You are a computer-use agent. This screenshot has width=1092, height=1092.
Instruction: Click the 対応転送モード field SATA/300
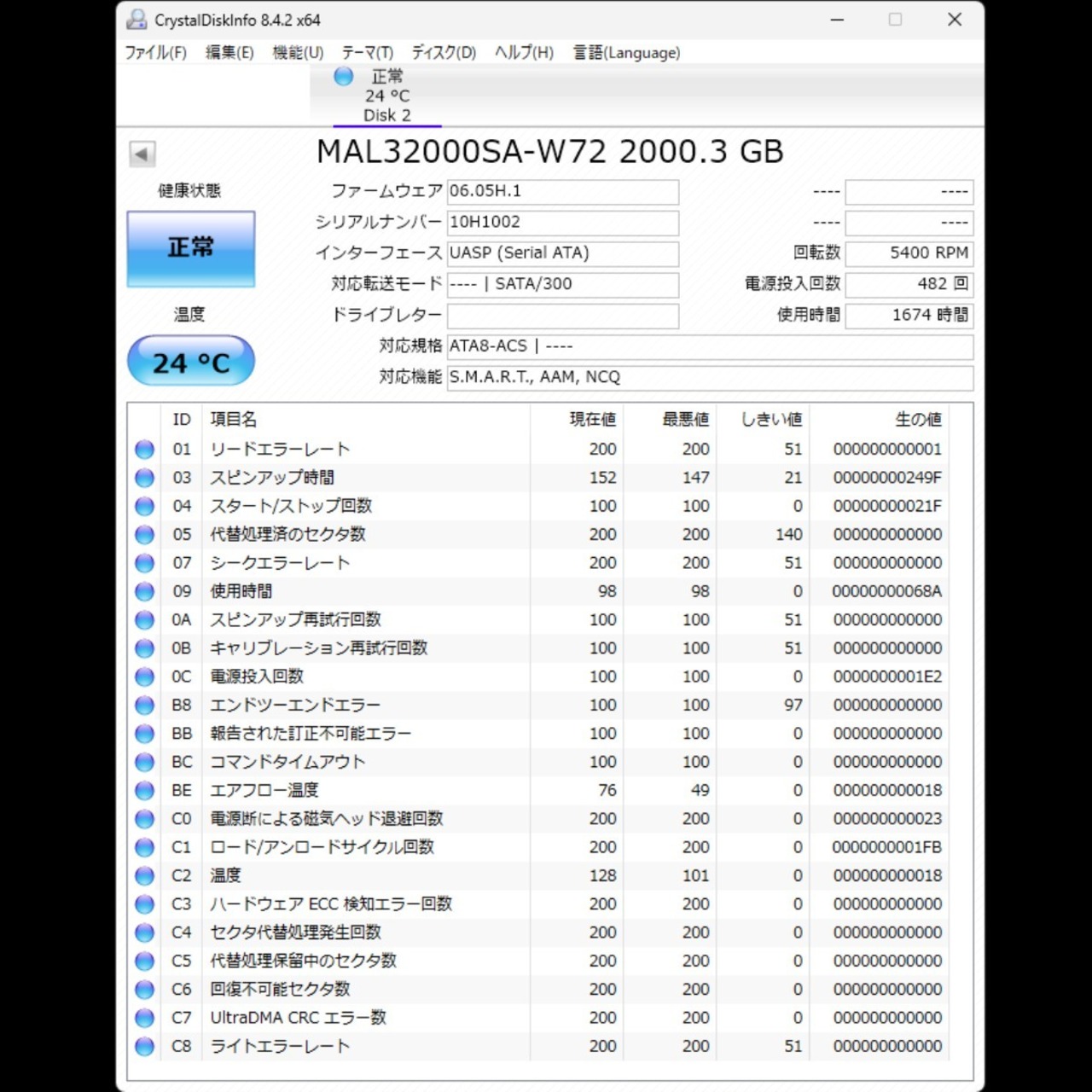[x=563, y=285]
